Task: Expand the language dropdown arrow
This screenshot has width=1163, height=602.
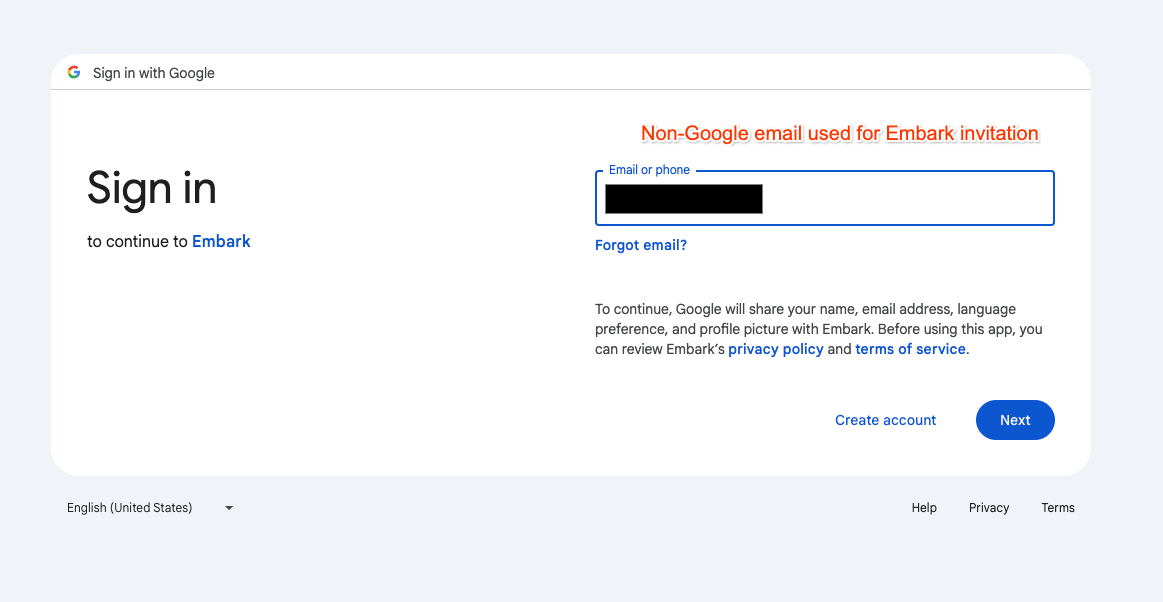Action: (x=229, y=508)
